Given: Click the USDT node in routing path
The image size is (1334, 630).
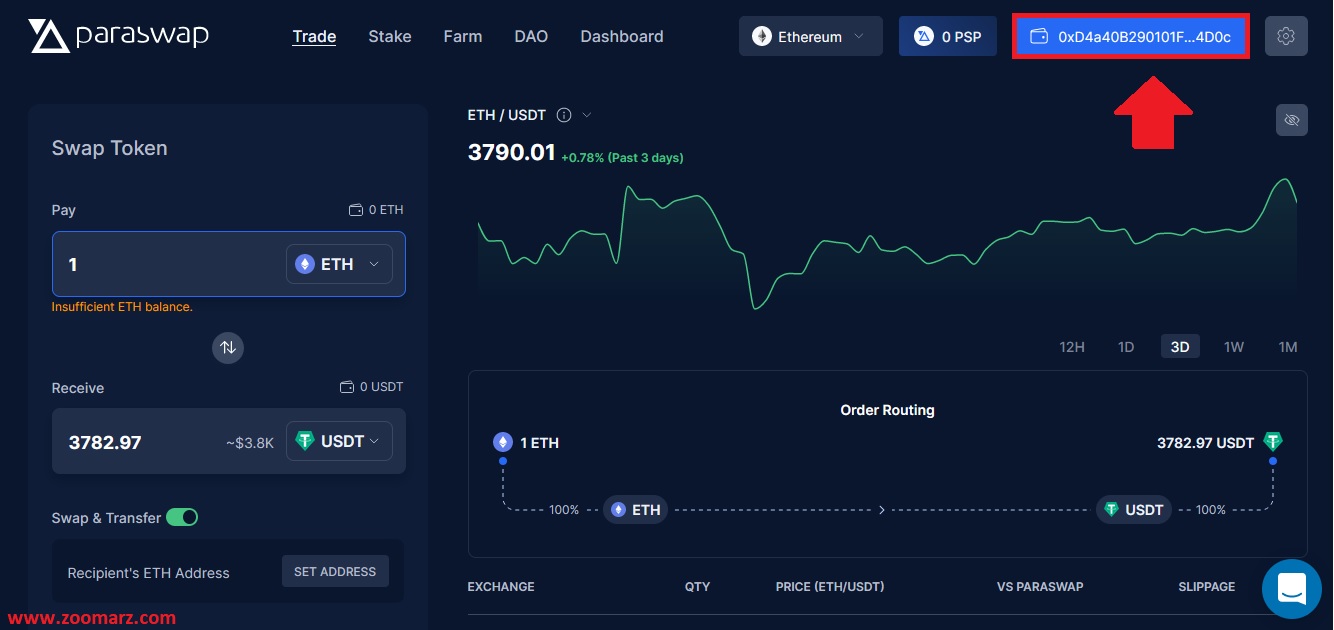Looking at the screenshot, I should tap(1134, 509).
